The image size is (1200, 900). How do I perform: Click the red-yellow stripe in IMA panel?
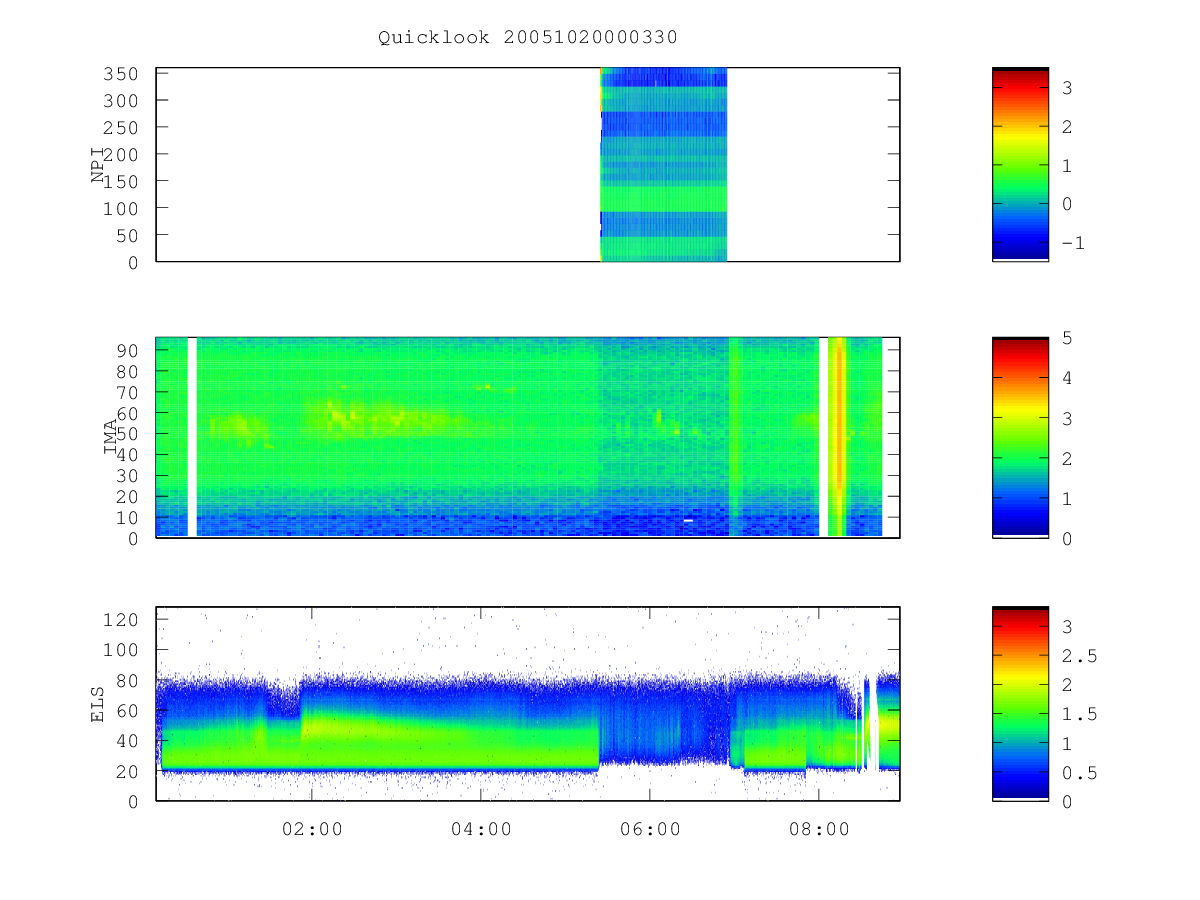[838, 437]
